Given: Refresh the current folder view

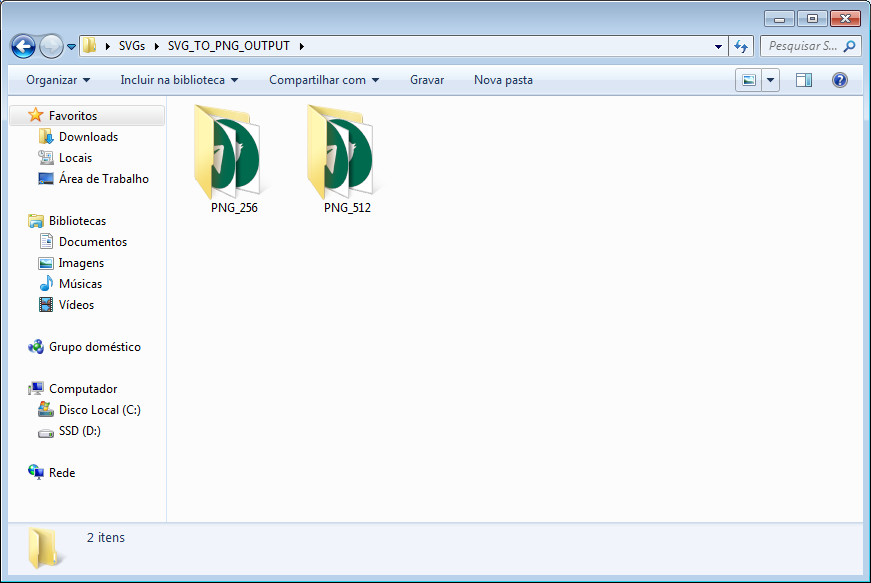Looking at the screenshot, I should 740,46.
